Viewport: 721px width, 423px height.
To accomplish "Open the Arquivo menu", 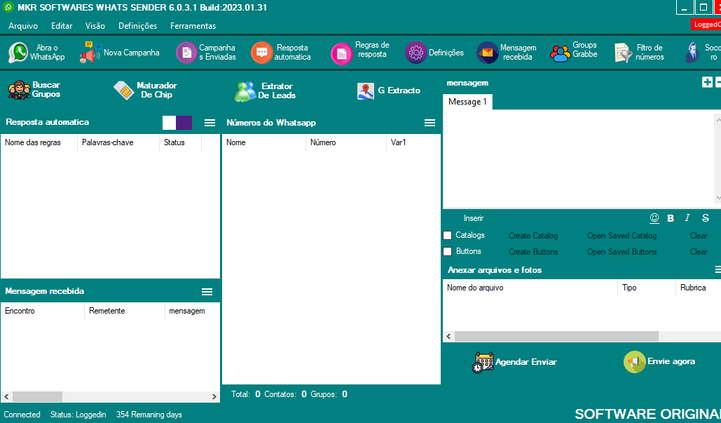I will tap(23, 26).
